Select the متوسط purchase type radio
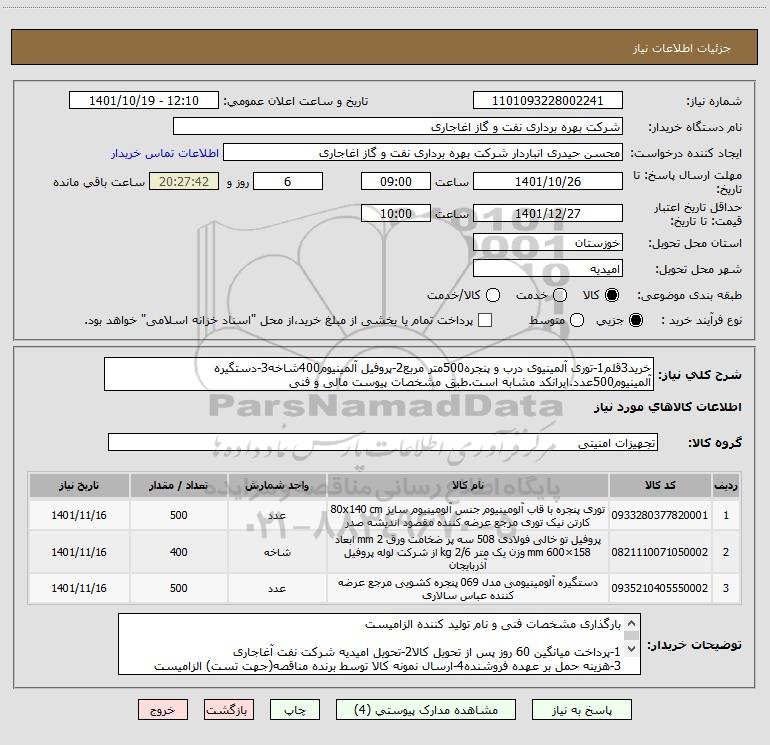The width and height of the screenshot is (770, 745). 577,320
